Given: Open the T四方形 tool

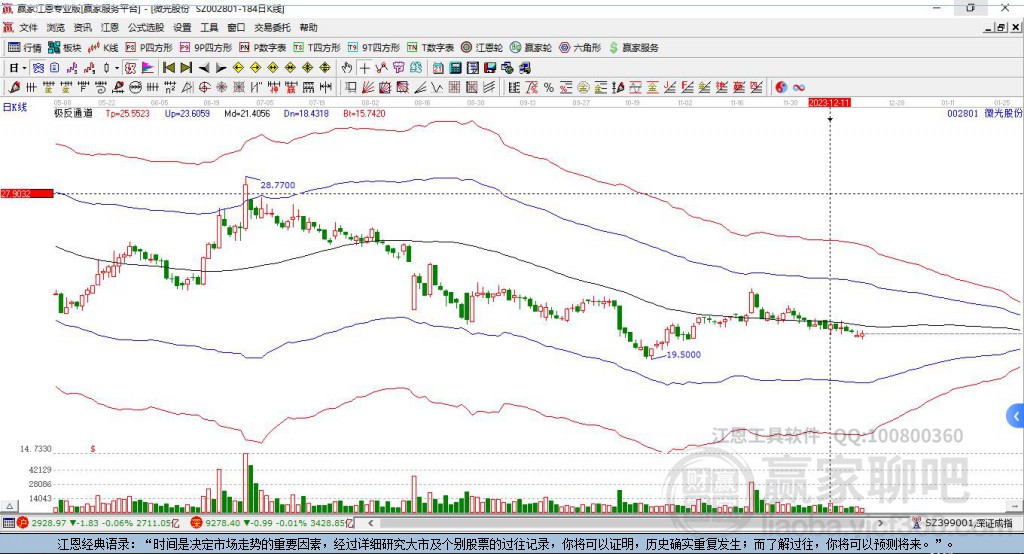Looking at the screenshot, I should pyautogui.click(x=317, y=48).
